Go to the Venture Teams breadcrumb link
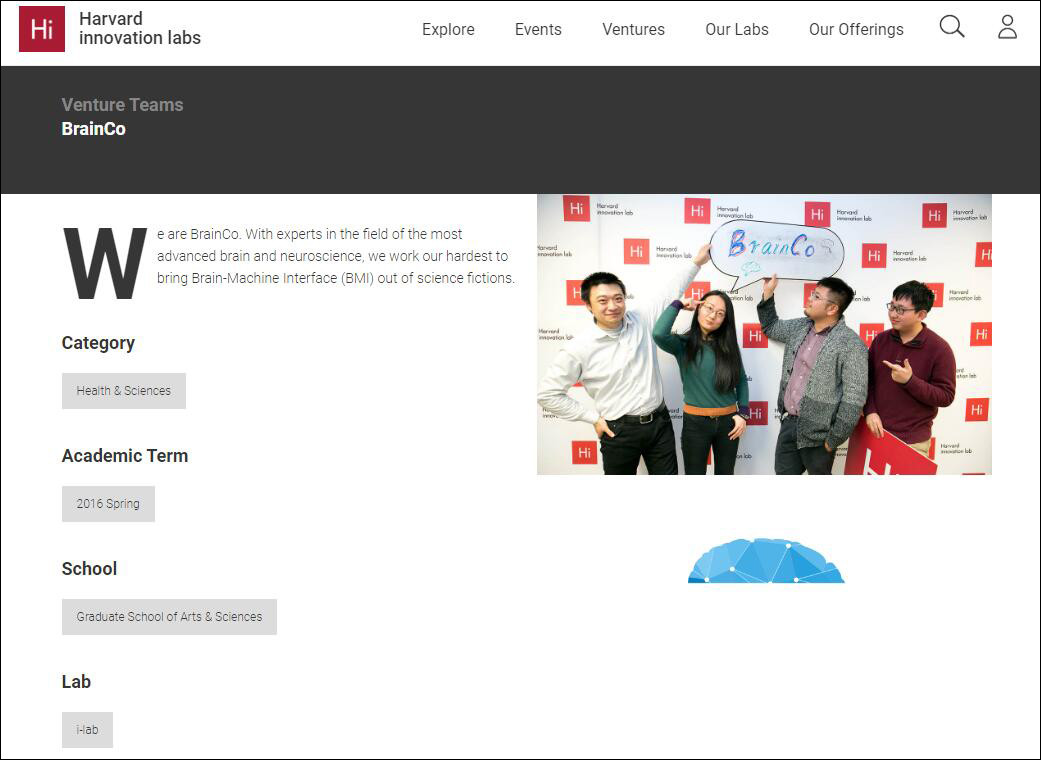 point(122,105)
